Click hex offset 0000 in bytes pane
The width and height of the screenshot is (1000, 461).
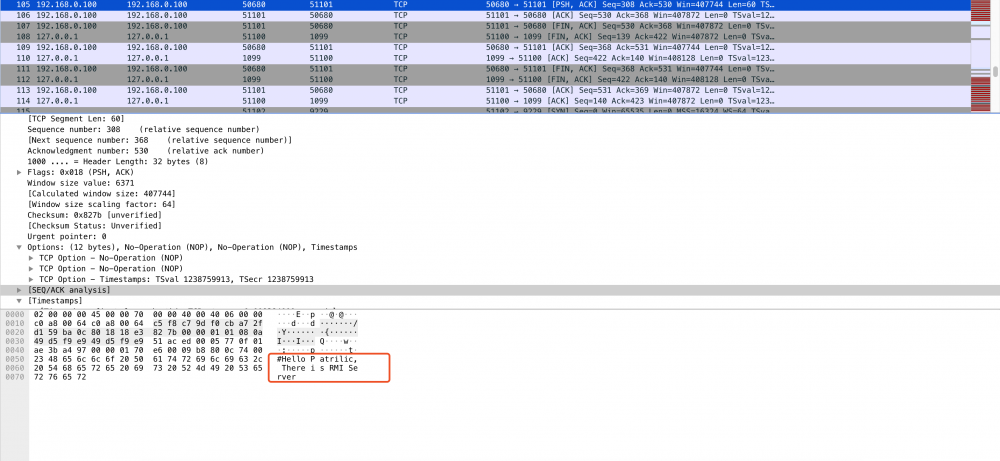[13, 314]
